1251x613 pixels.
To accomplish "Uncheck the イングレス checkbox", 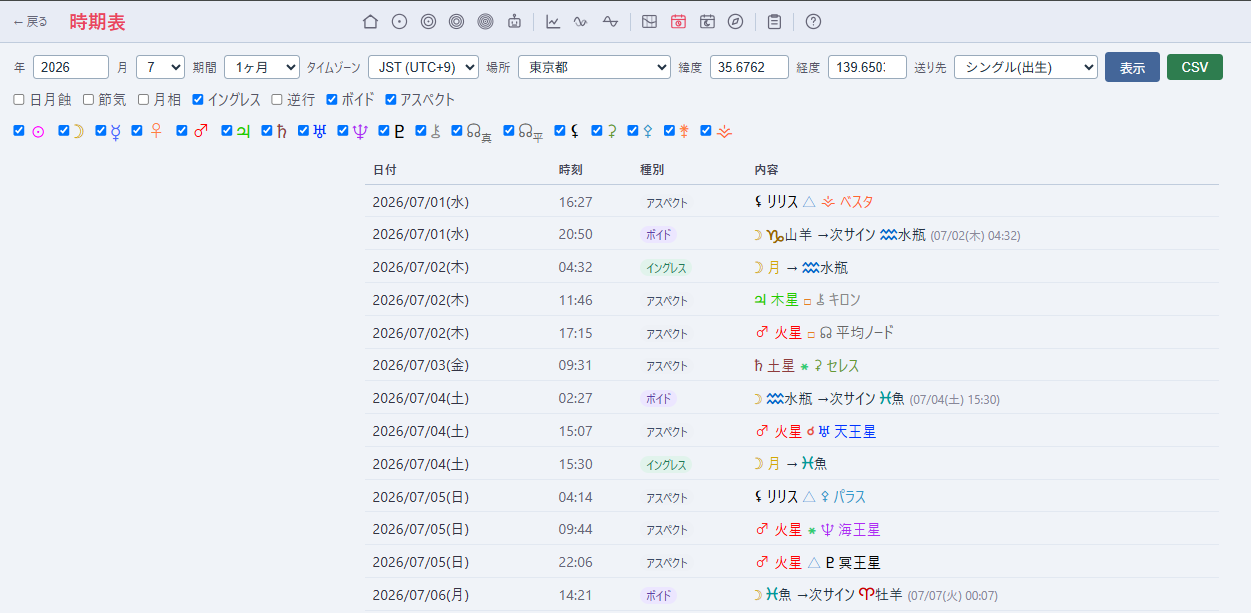I will 198,100.
